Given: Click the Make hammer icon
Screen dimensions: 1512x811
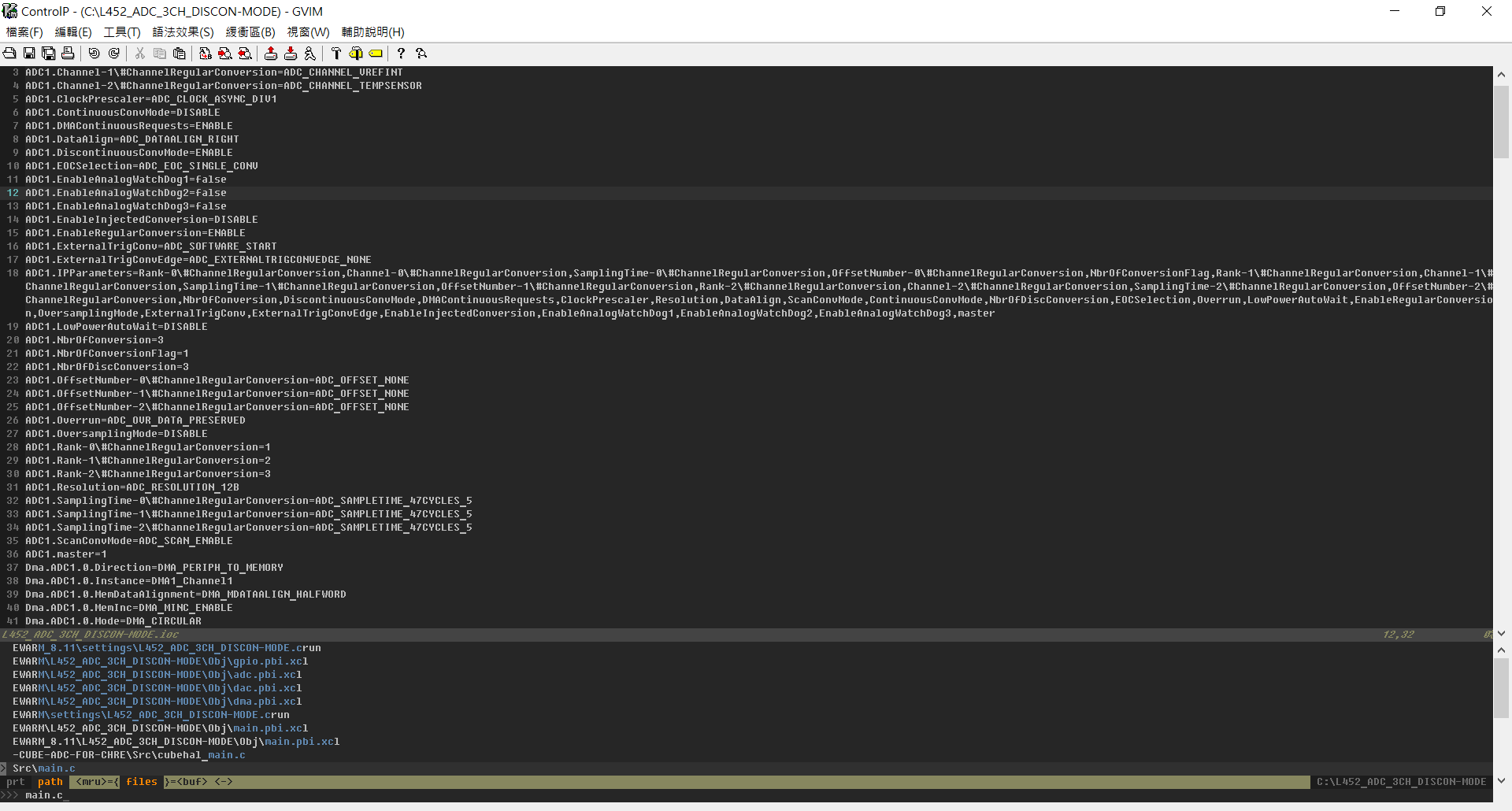Looking at the screenshot, I should coord(336,54).
